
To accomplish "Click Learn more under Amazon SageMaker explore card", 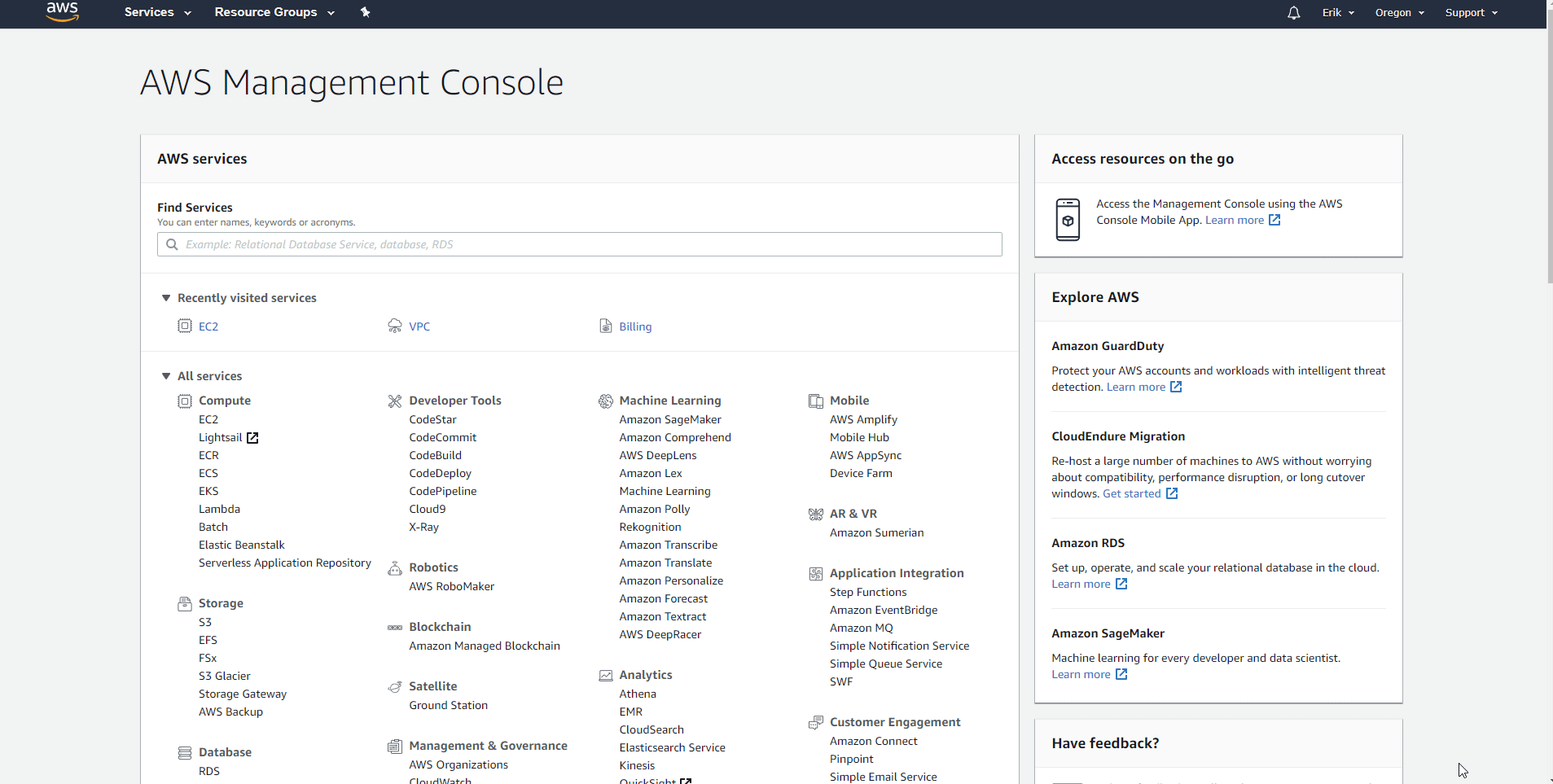I will [1081, 674].
